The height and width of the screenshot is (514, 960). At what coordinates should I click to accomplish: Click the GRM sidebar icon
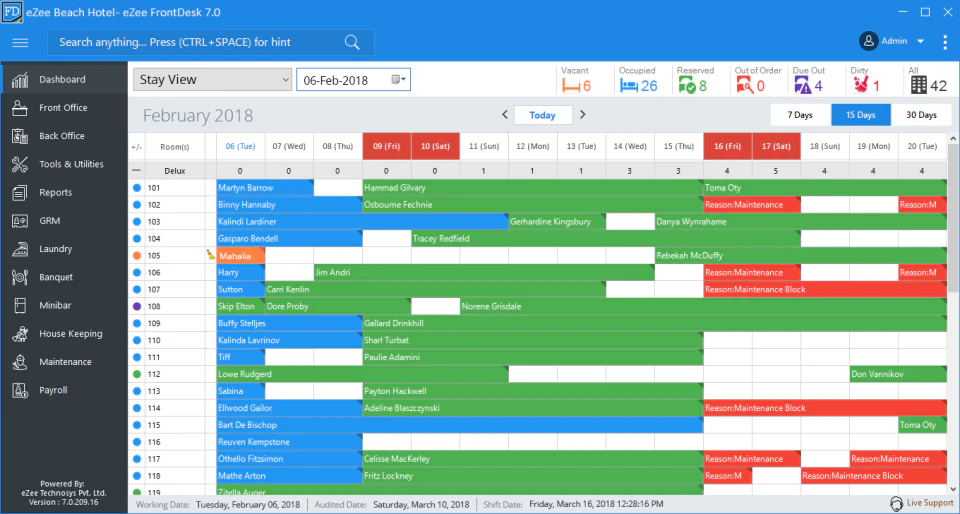(x=20, y=220)
